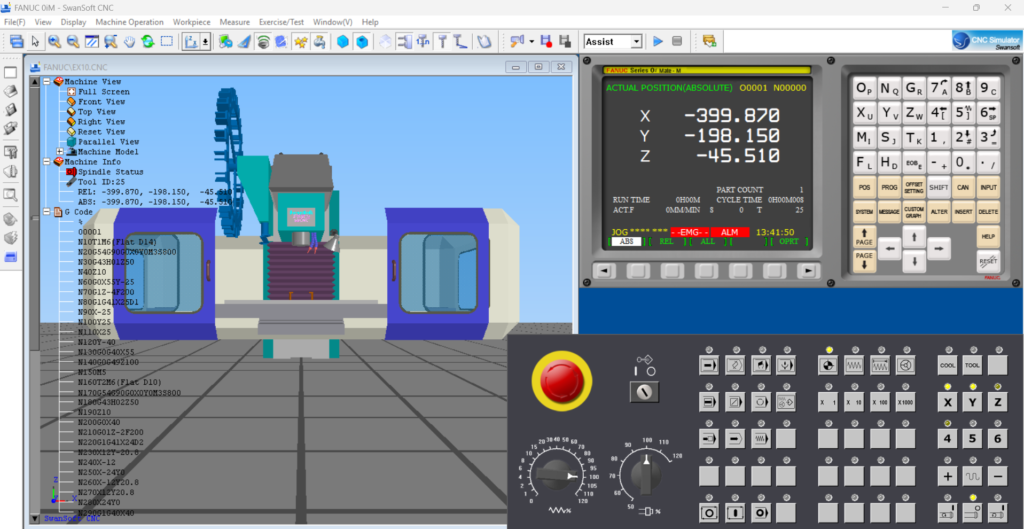Select the X 100 increment button
The image size is (1024, 529).
[879, 402]
